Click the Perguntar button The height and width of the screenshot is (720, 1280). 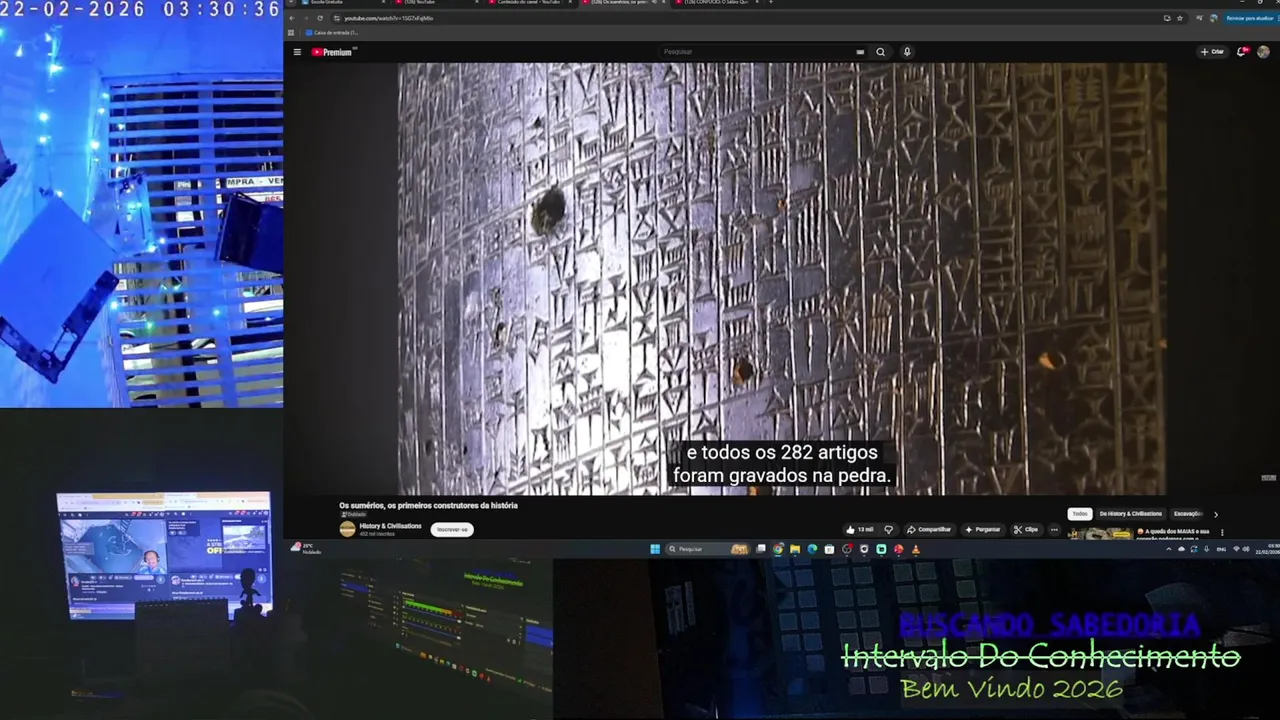point(982,530)
